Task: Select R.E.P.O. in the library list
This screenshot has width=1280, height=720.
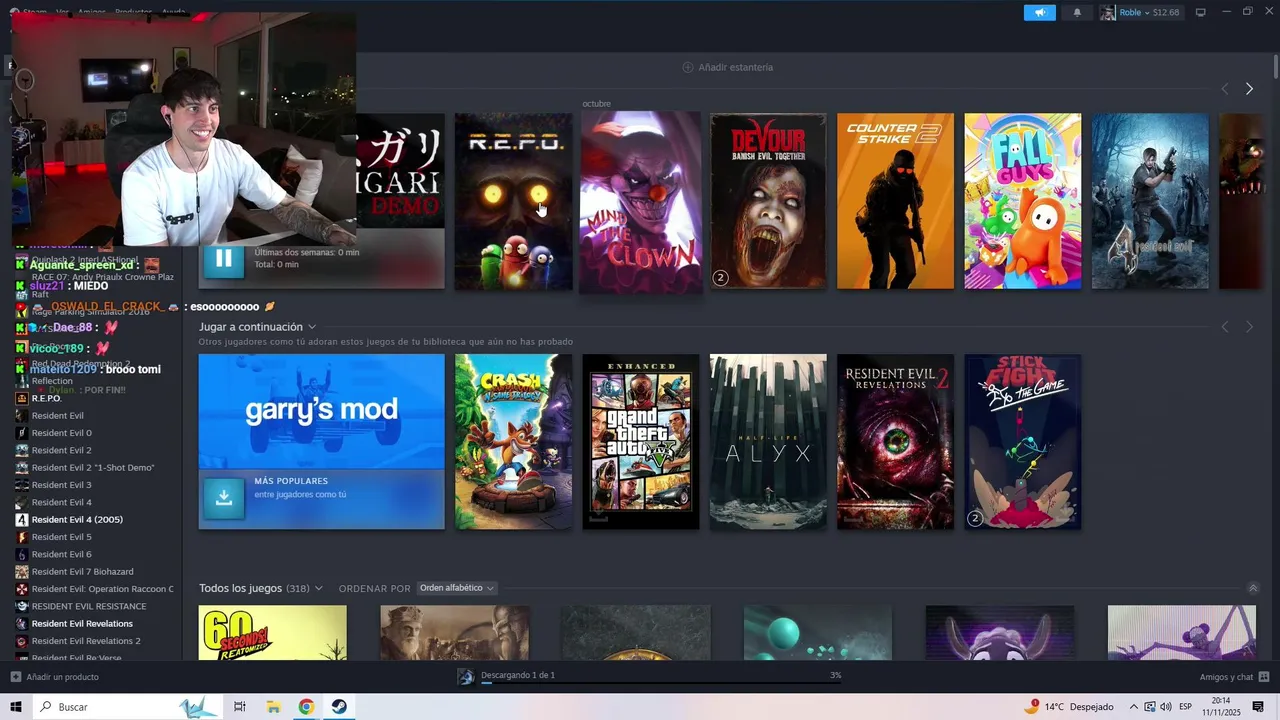Action: tap(46, 398)
